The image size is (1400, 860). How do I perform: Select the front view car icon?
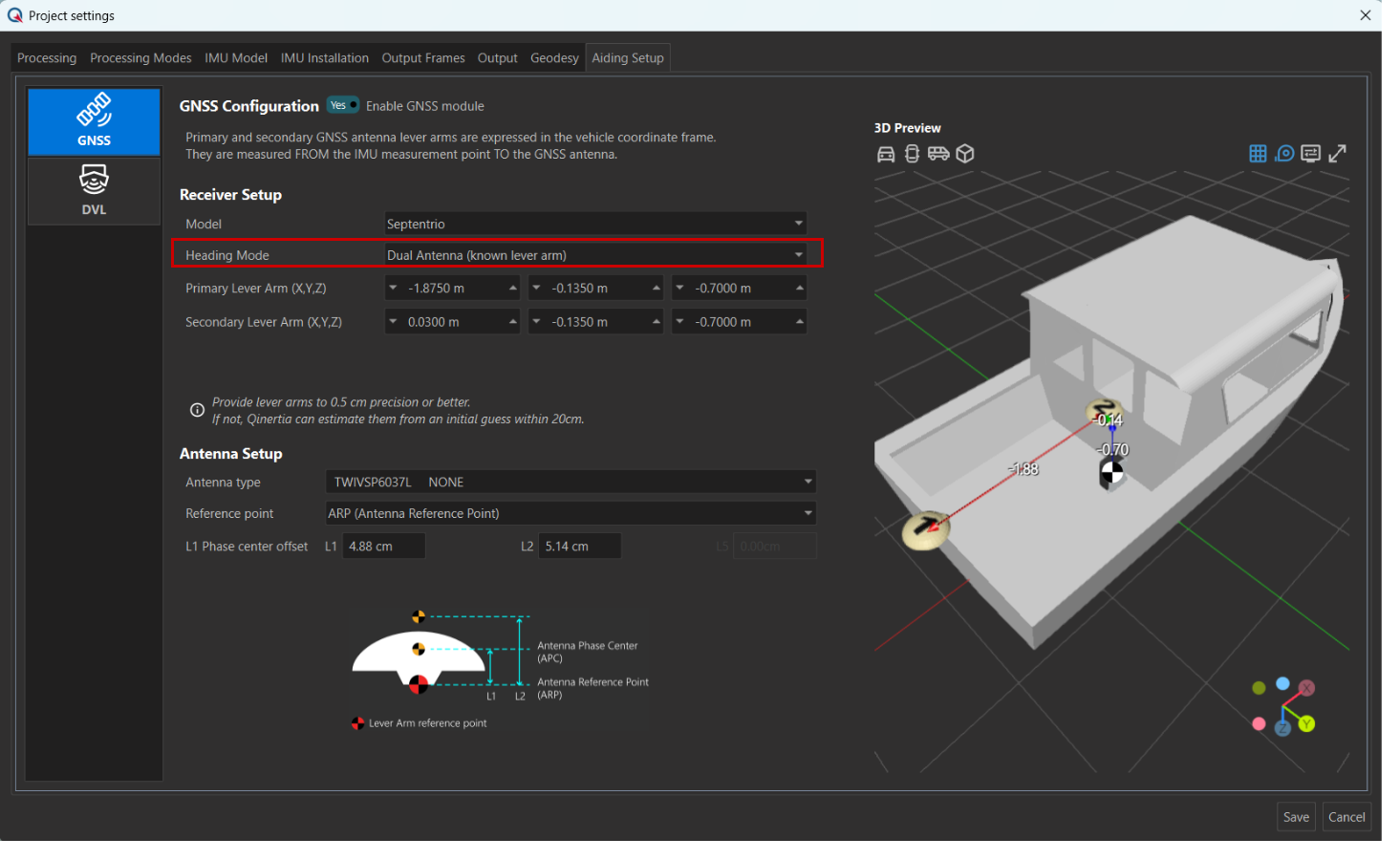pos(886,154)
